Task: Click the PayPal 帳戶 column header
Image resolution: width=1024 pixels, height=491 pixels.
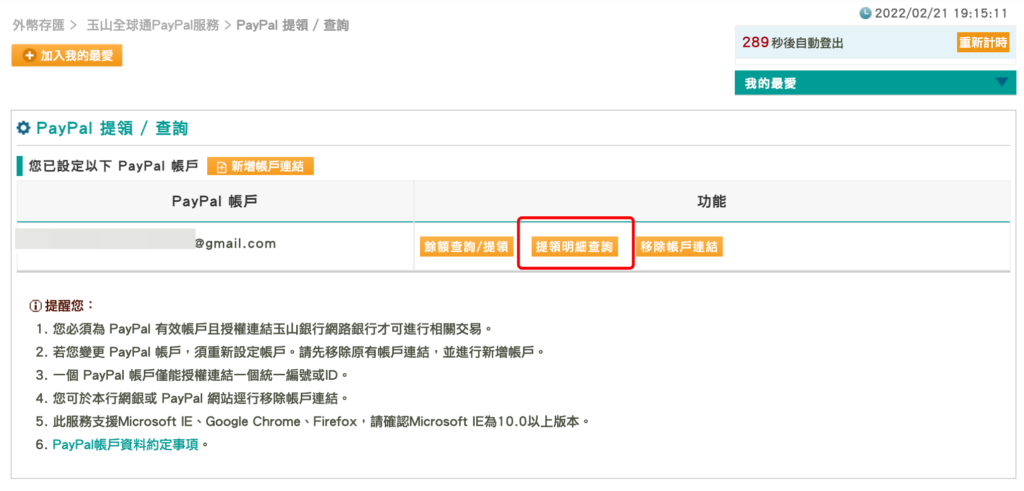Action: coord(215,201)
